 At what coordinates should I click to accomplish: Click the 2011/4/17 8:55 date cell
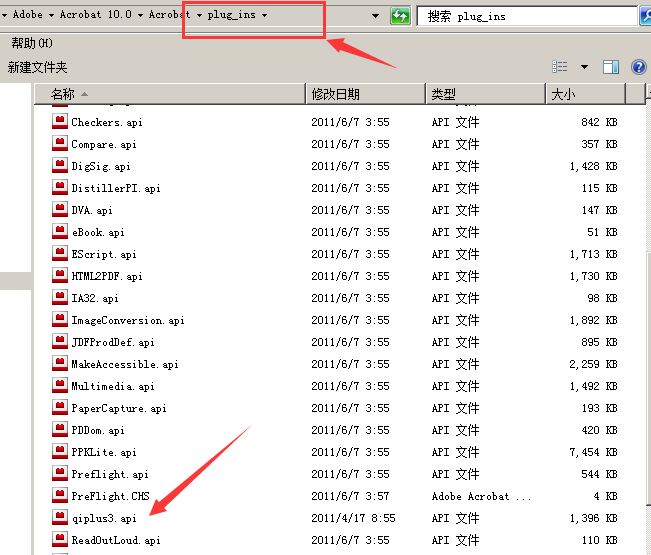[353, 518]
